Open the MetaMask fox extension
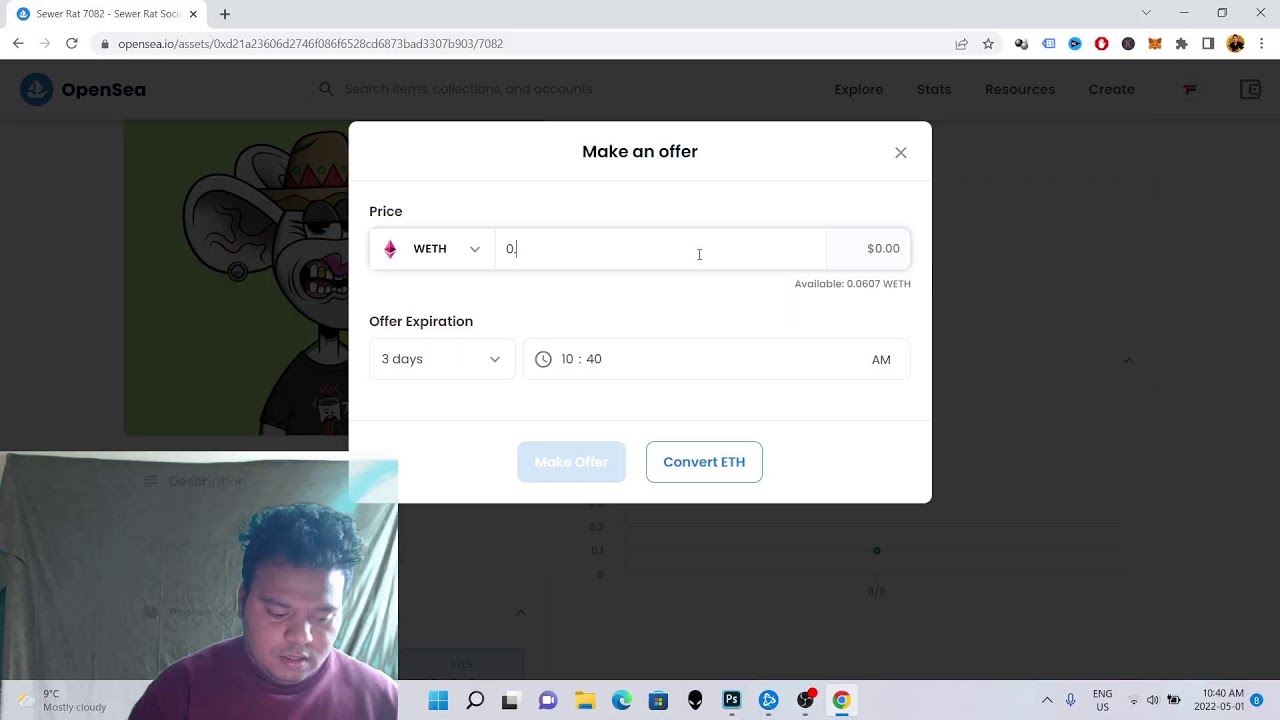Screen dimensions: 1280x720 1155,44
